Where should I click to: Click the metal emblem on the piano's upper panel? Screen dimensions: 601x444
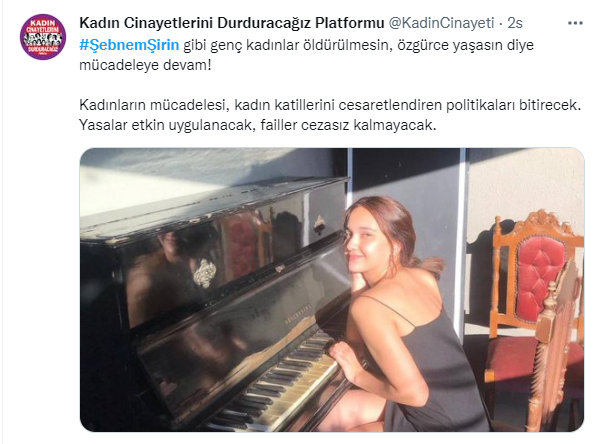pyautogui.click(x=204, y=273)
